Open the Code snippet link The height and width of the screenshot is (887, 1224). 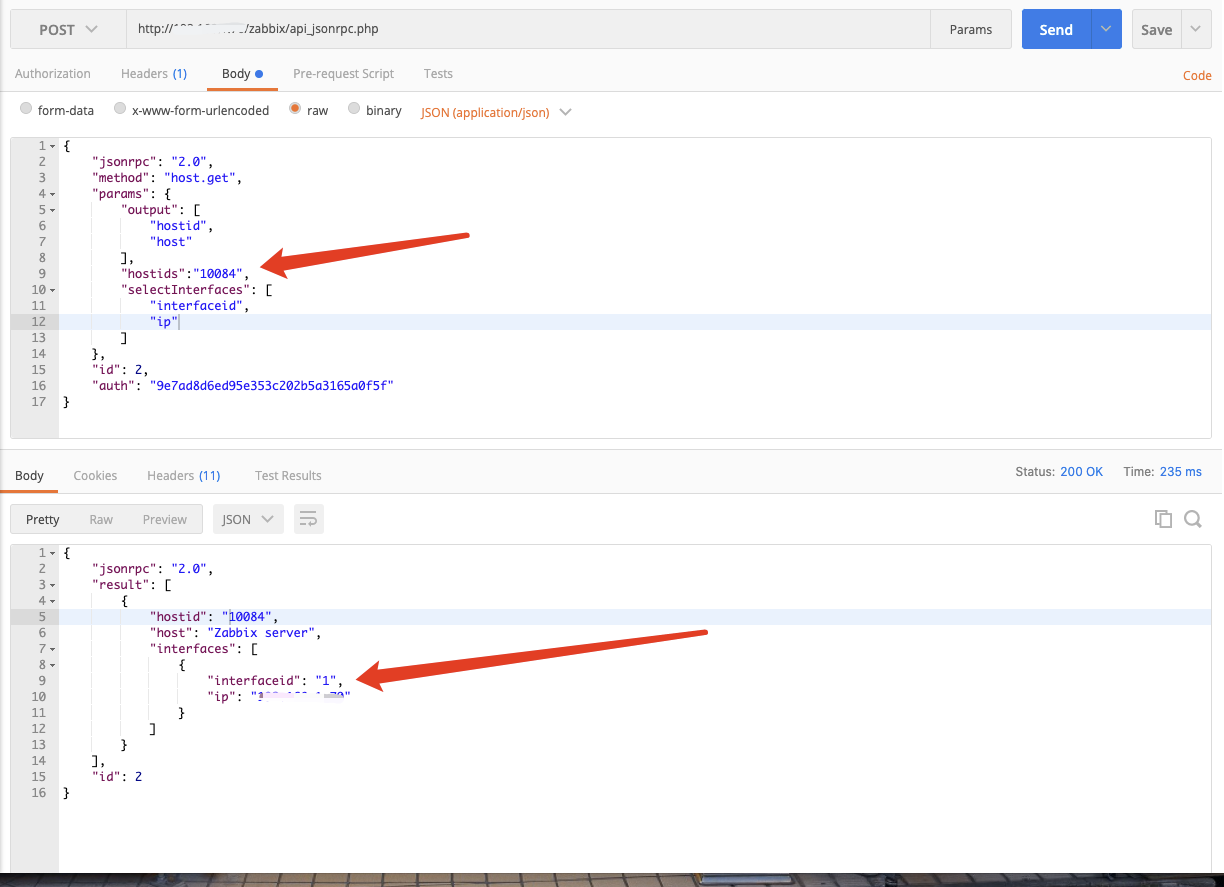pyautogui.click(x=1197, y=75)
